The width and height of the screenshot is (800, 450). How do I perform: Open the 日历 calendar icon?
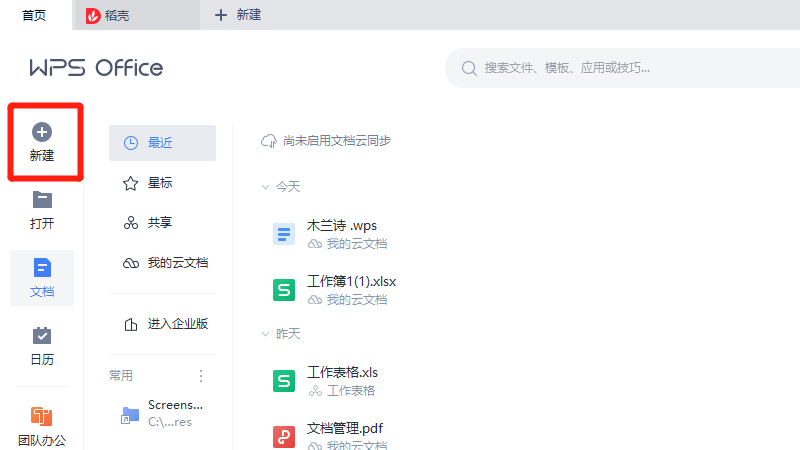click(x=42, y=335)
